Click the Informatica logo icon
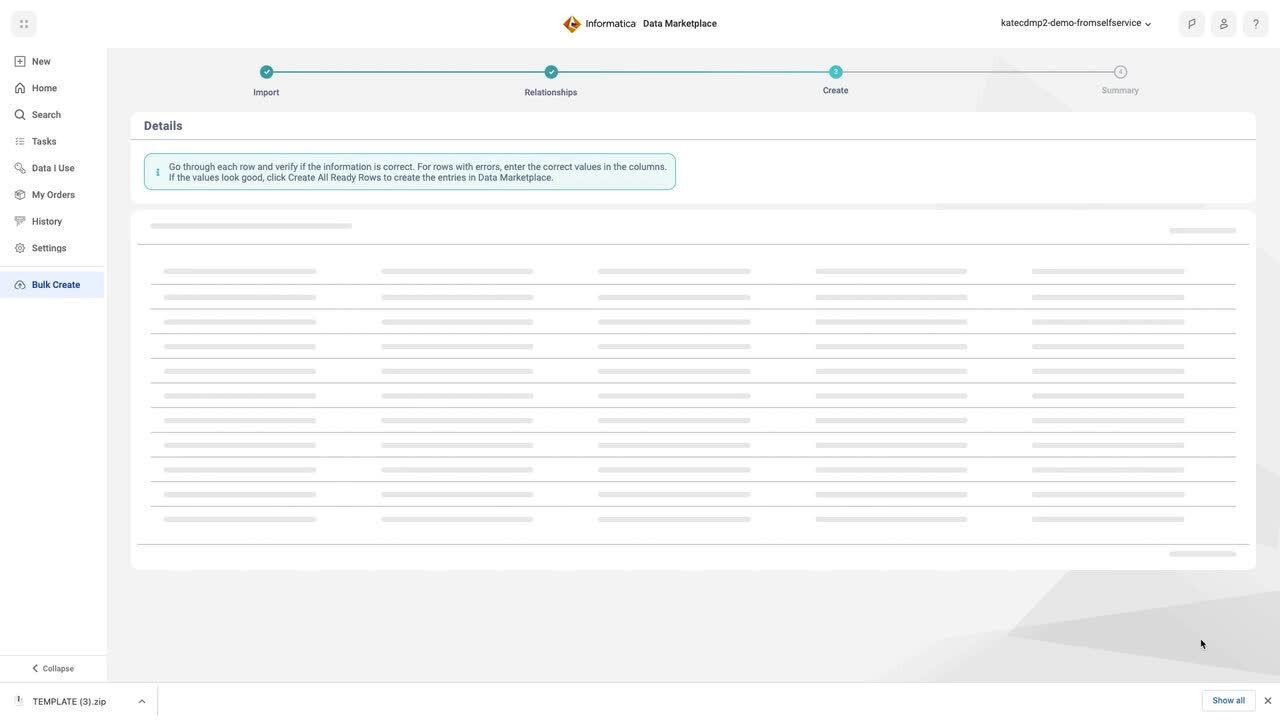 point(572,24)
